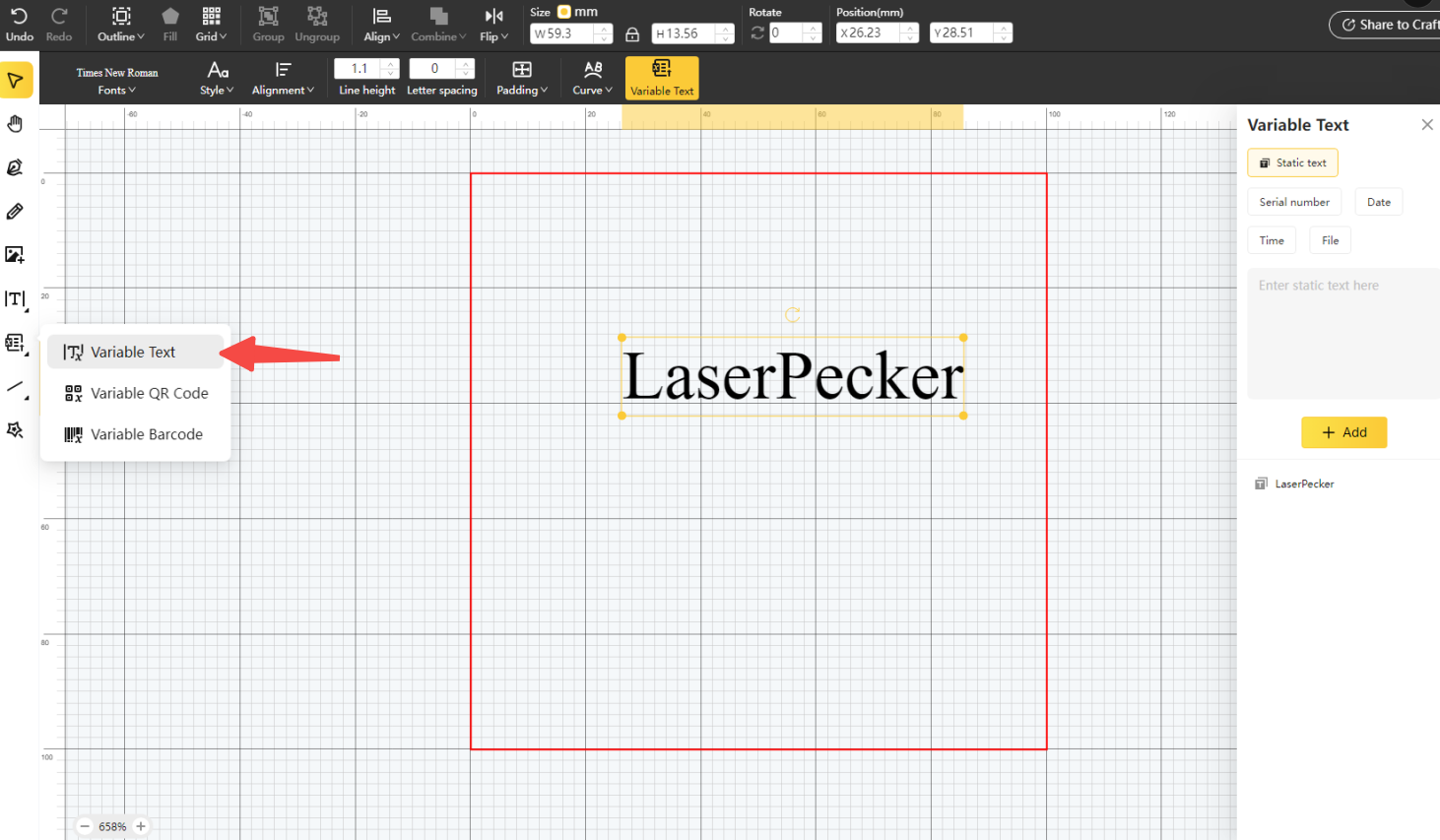Image resolution: width=1440 pixels, height=840 pixels.
Task: Toggle the aspect ratio lock icon
Action: point(632,33)
